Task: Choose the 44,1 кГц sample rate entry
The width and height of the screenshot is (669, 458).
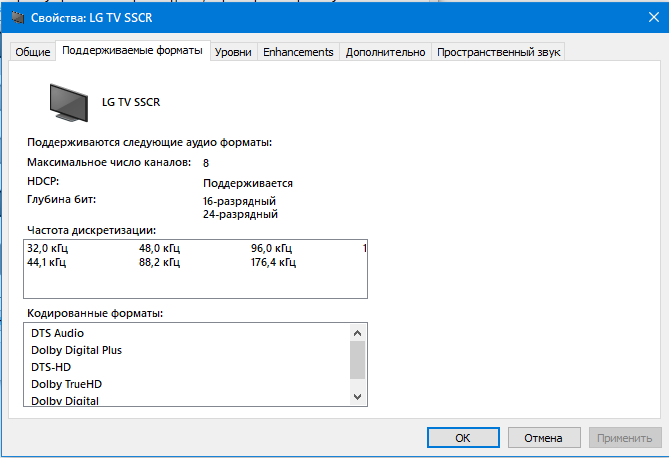Action: click(47, 263)
